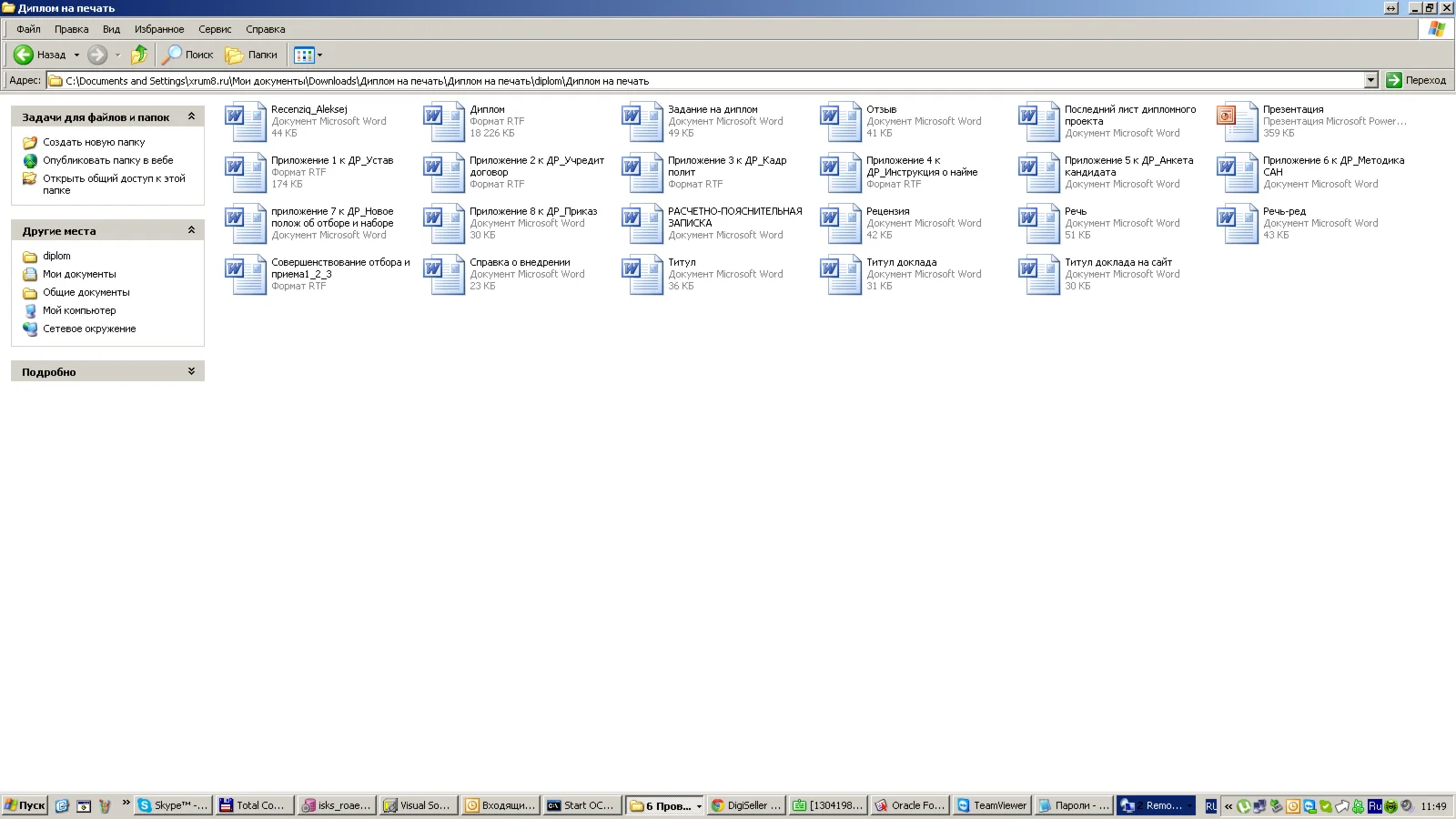Viewport: 1456px width, 819px height.
Task: Select Приложение 6 Методика САН icon
Action: point(1238,173)
